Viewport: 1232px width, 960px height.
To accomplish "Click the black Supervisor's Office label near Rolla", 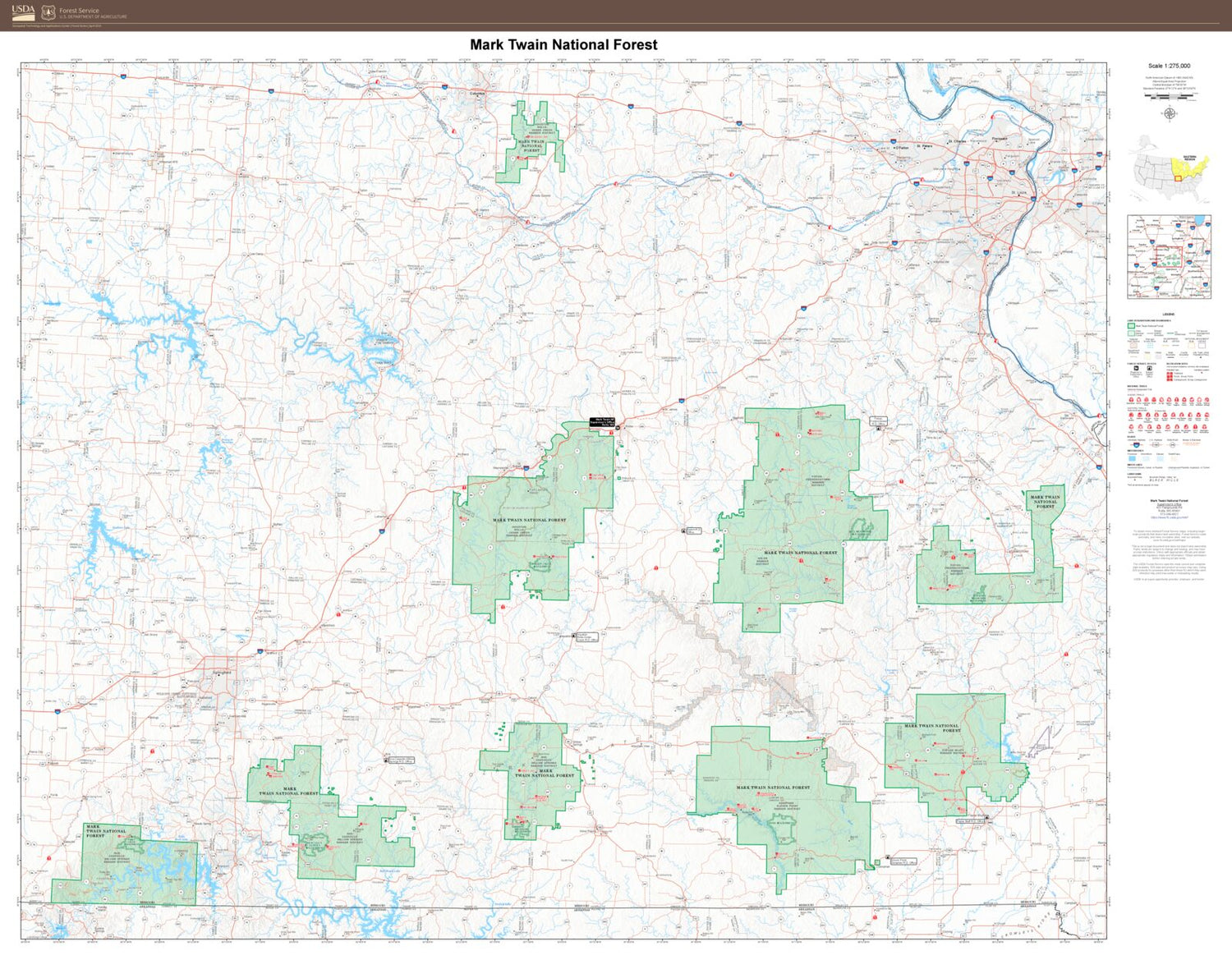I will (604, 420).
